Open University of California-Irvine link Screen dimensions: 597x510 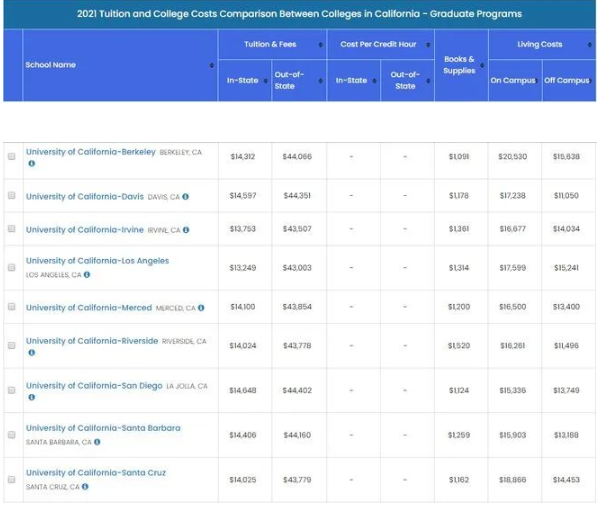[x=85, y=230]
